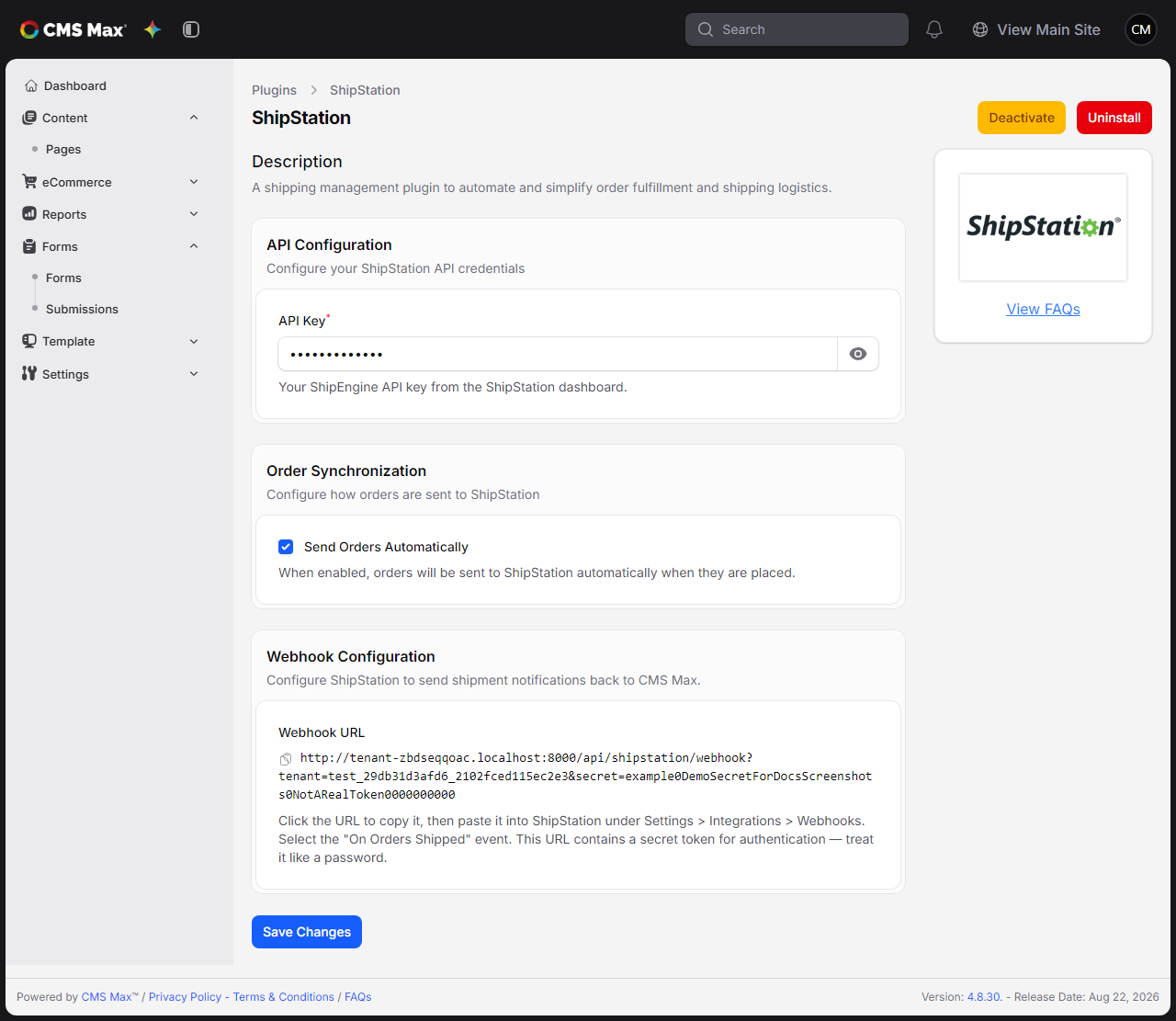The width and height of the screenshot is (1176, 1021).
Task: Click the globe icon beside View Main Site
Action: pos(980,29)
